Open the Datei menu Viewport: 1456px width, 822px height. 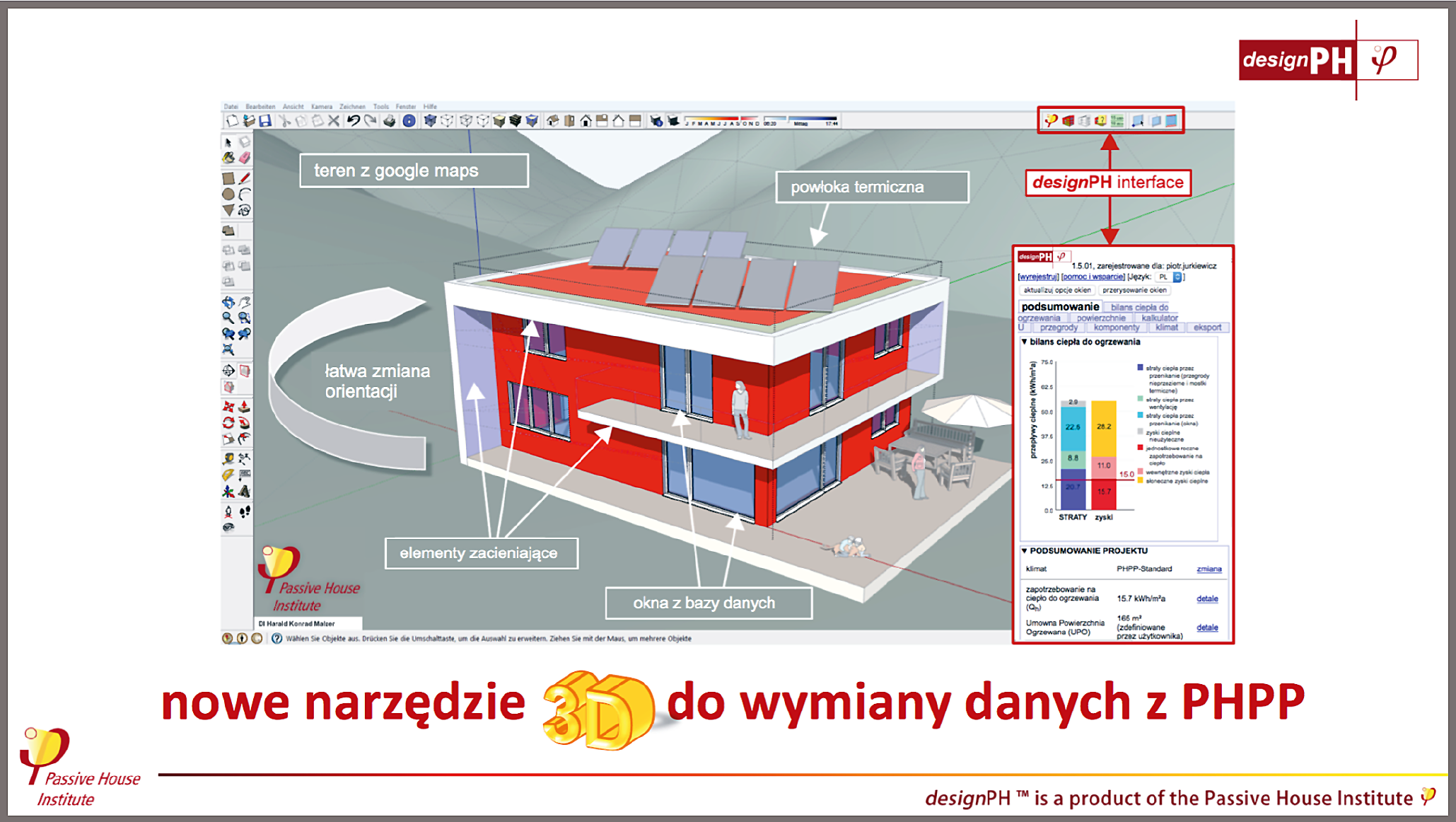pyautogui.click(x=231, y=107)
